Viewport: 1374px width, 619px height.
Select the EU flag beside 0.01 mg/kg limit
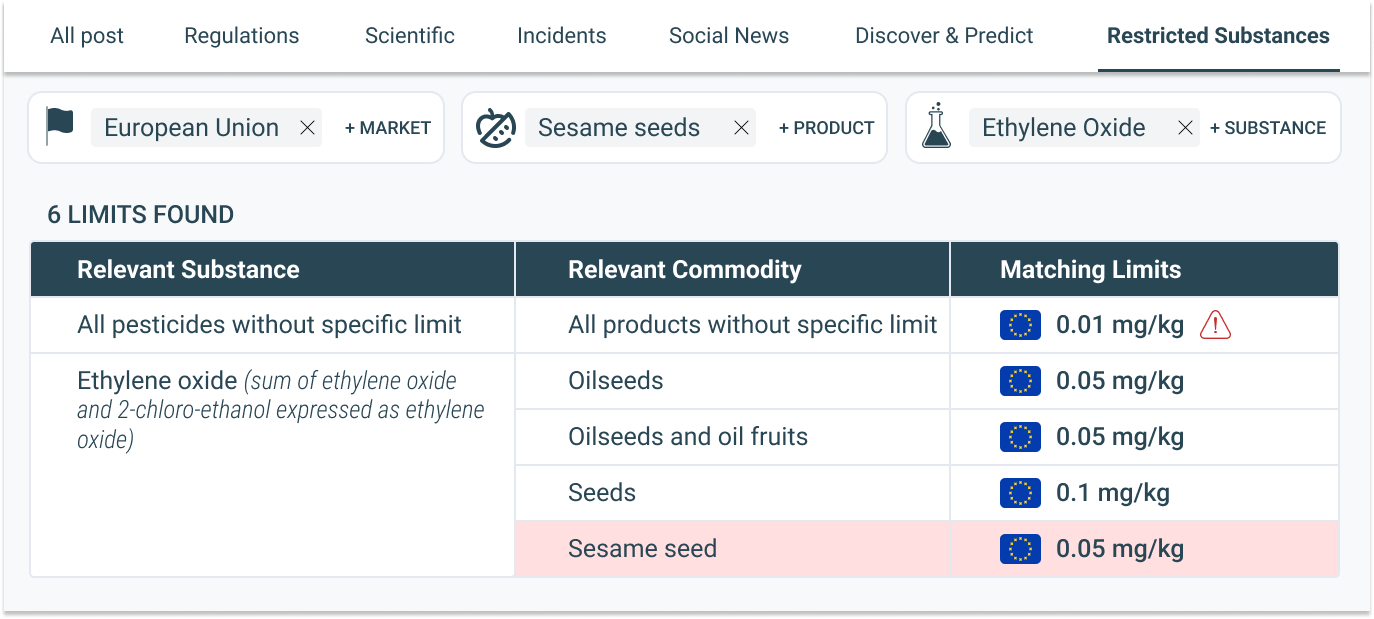coord(1020,325)
